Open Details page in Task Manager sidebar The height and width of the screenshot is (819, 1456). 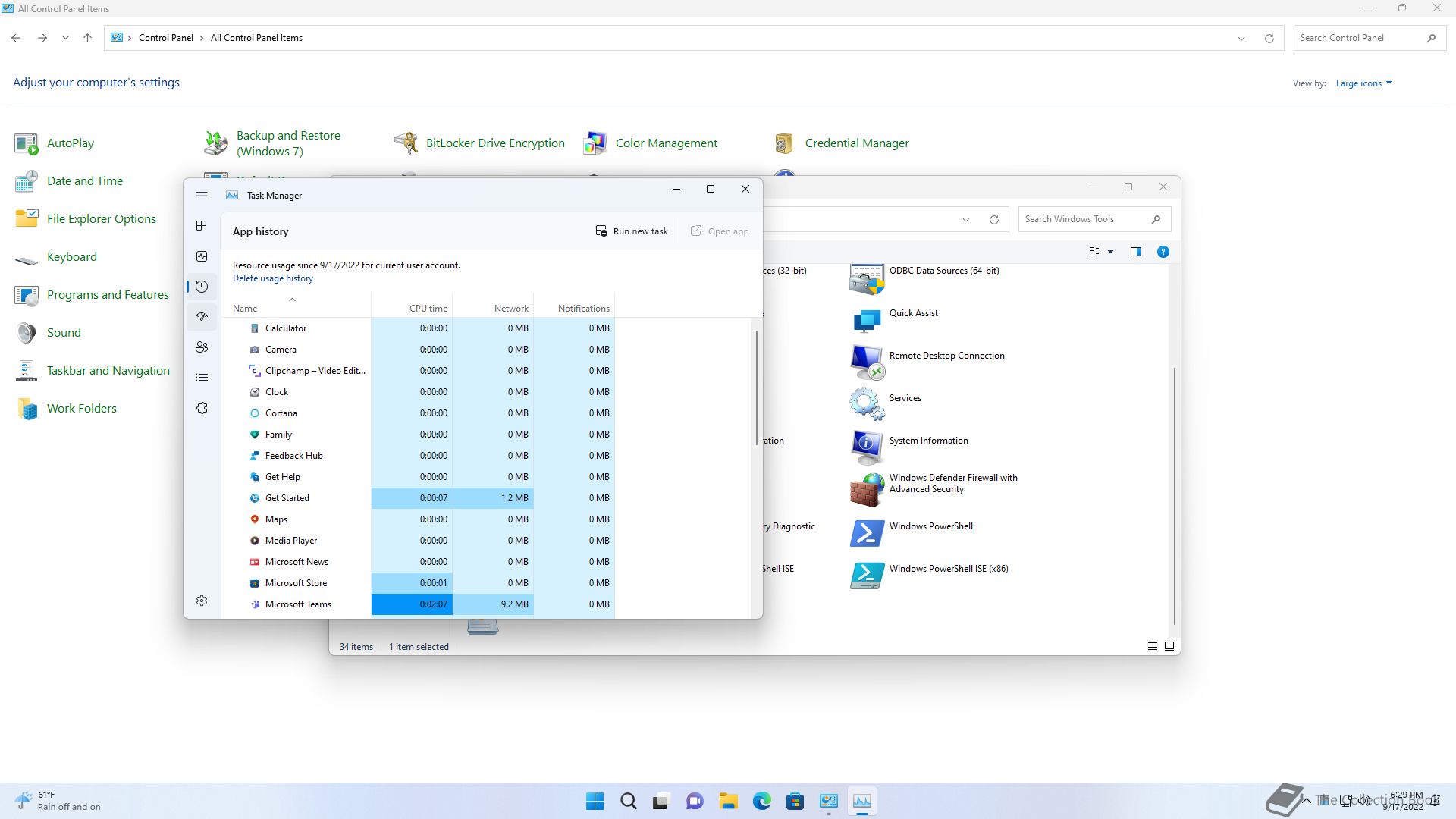coord(202,378)
